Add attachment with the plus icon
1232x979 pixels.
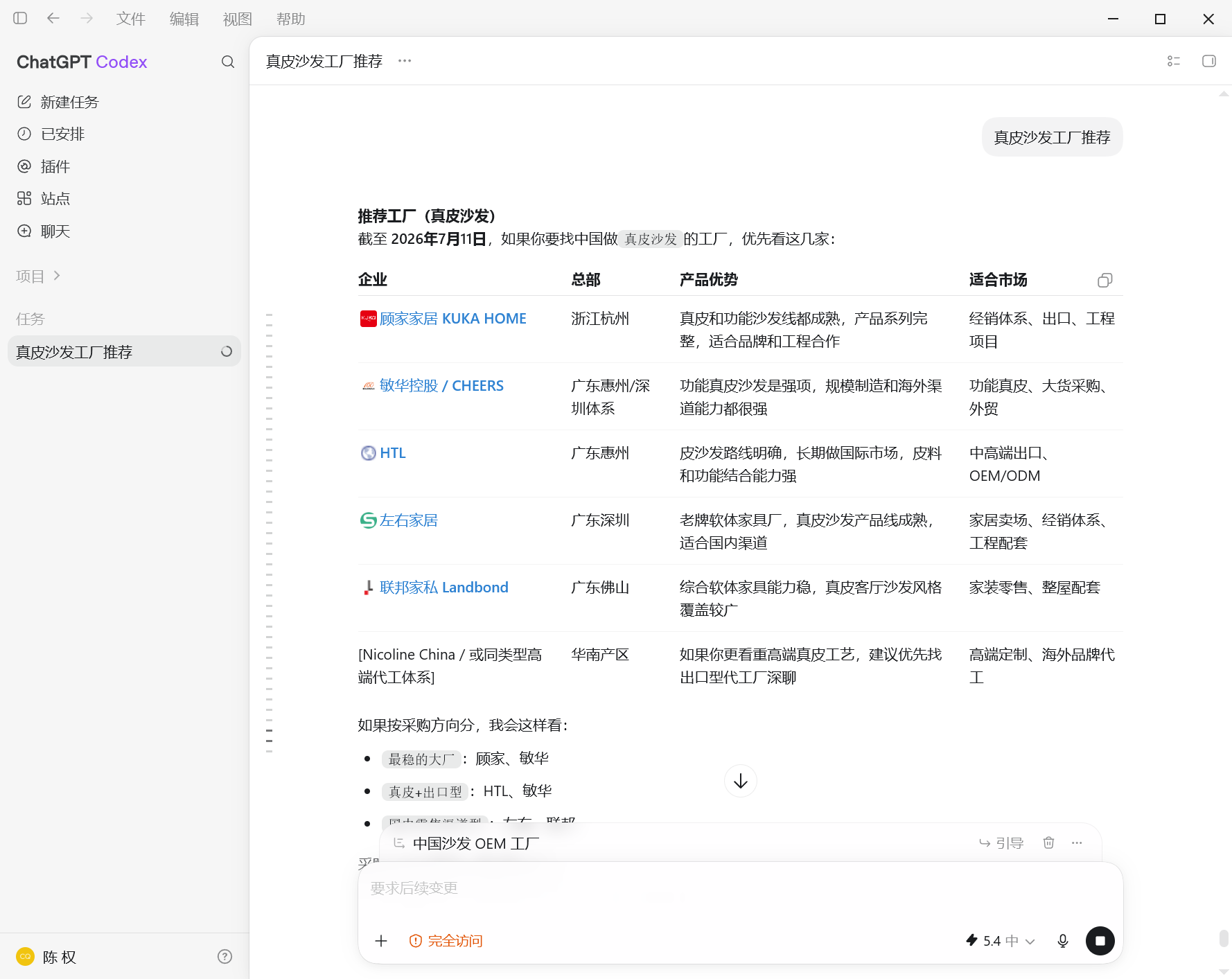click(x=381, y=940)
